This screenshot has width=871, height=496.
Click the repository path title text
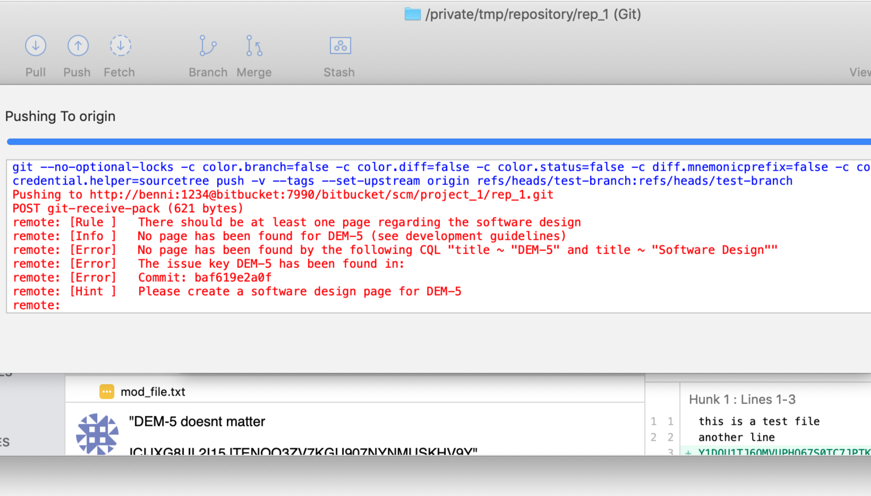(x=533, y=14)
